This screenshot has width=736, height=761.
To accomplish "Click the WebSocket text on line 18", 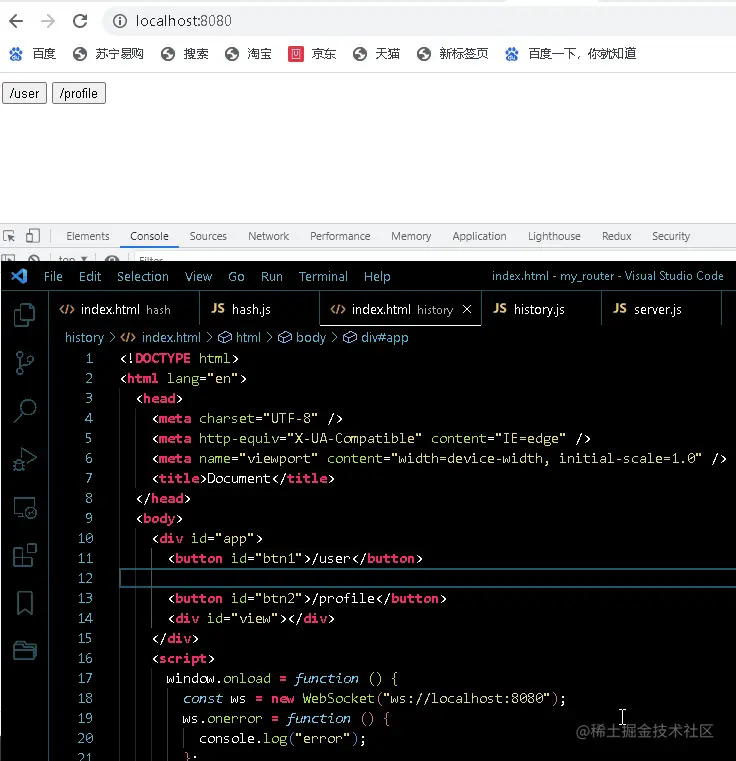I will [338, 698].
